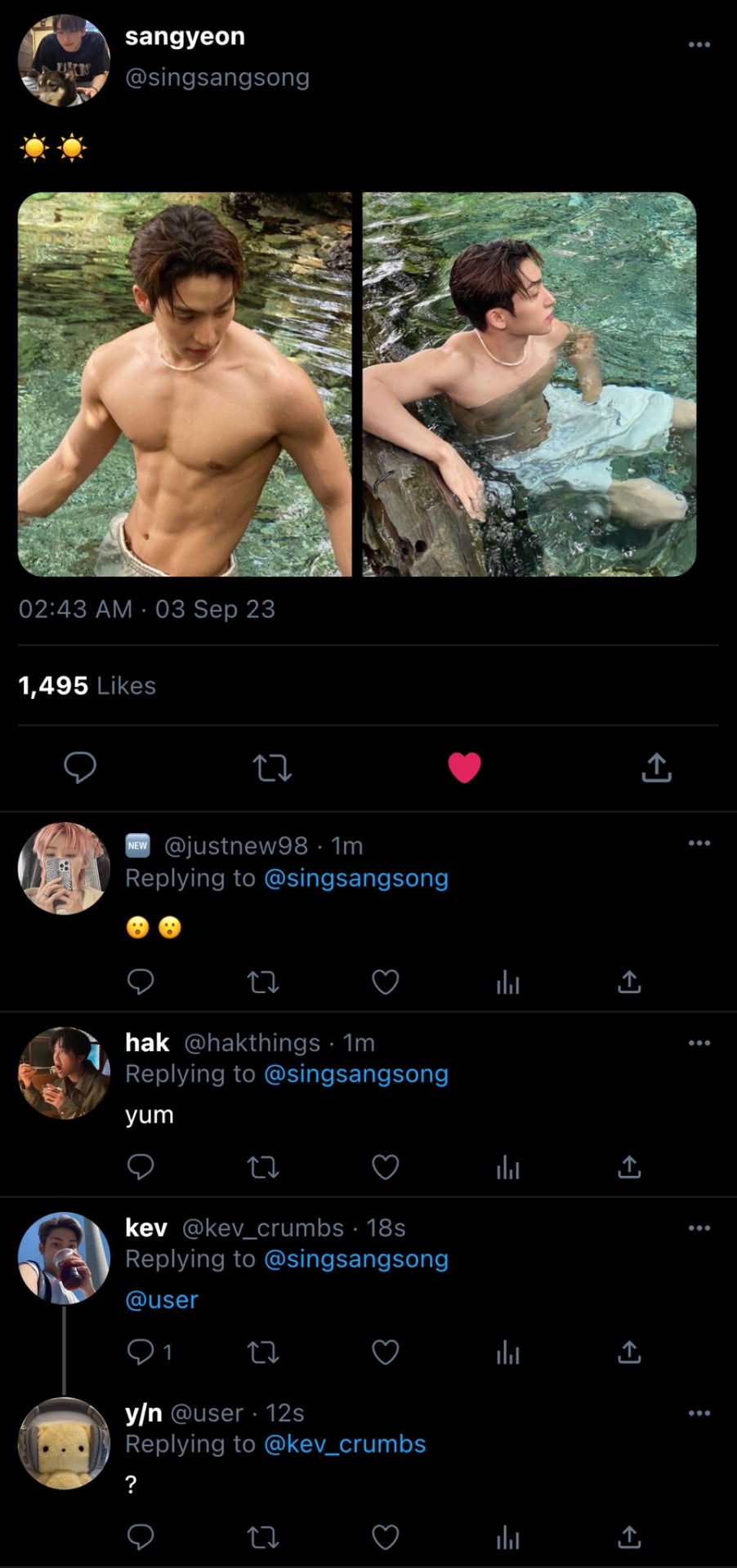Viewport: 737px width, 1568px height.
Task: Open @kev_crumbs link in y/n's reply
Action: [x=344, y=1444]
